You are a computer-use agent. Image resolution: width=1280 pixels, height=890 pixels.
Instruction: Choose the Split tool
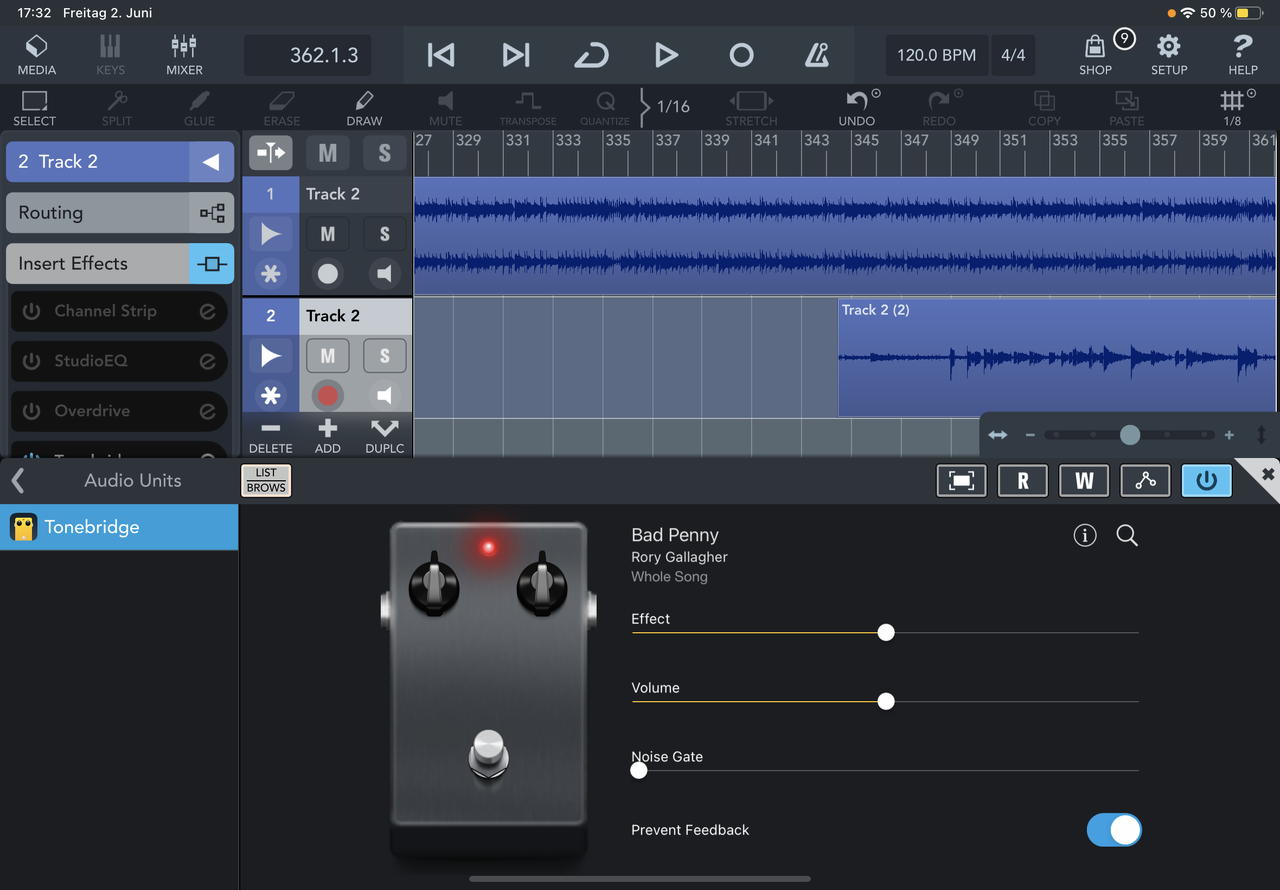pos(117,108)
